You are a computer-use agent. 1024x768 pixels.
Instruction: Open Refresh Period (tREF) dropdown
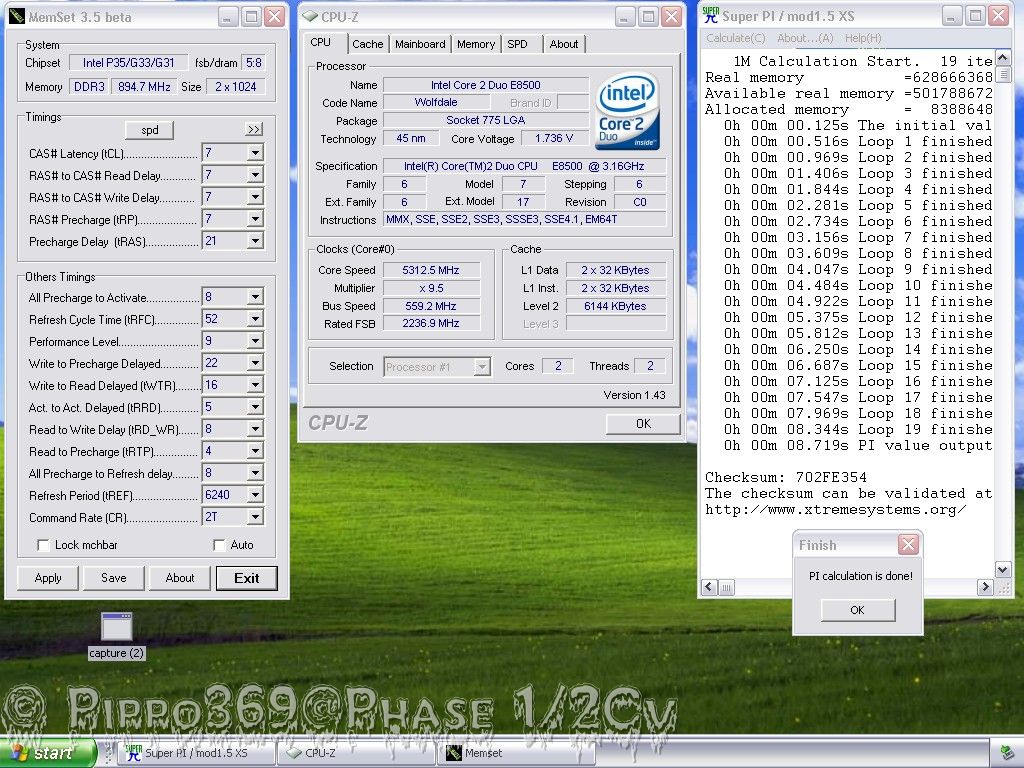pos(255,495)
